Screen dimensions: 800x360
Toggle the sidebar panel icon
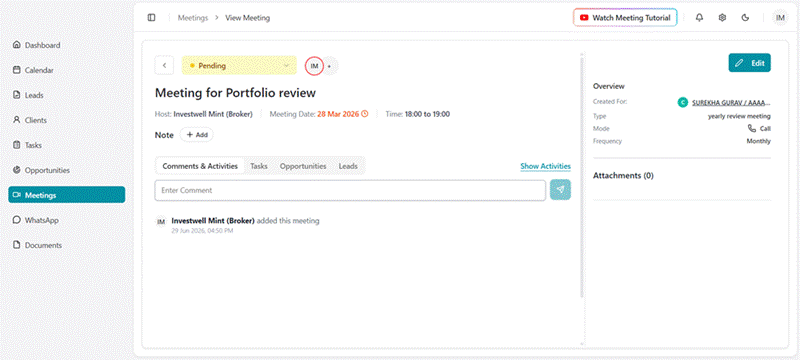click(152, 18)
